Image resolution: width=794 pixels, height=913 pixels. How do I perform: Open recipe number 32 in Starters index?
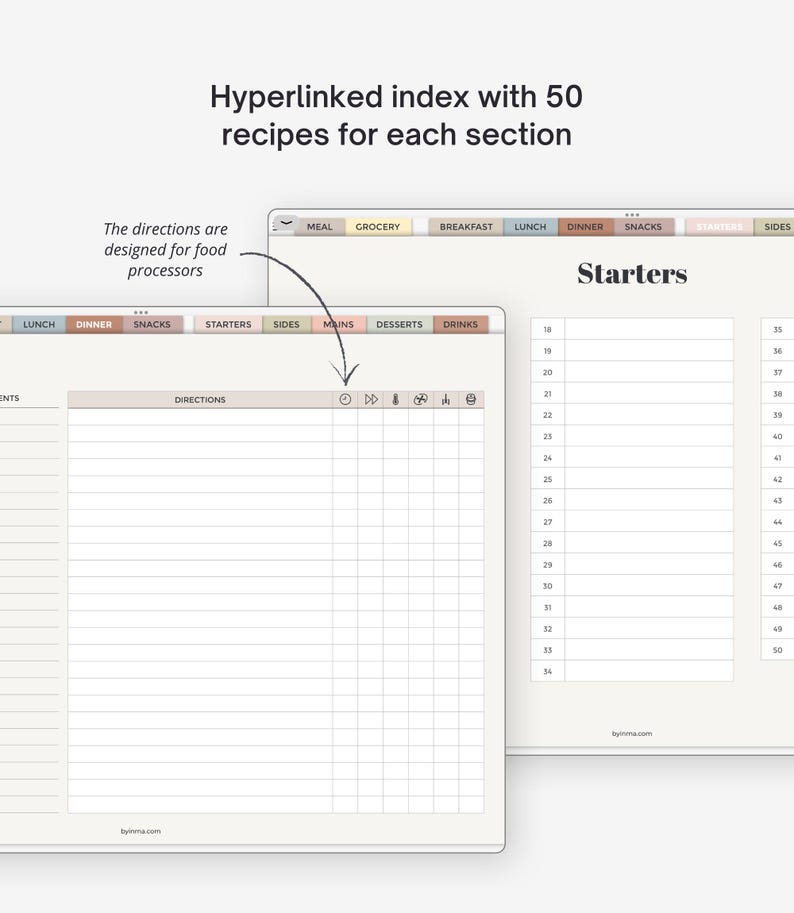tap(547, 629)
